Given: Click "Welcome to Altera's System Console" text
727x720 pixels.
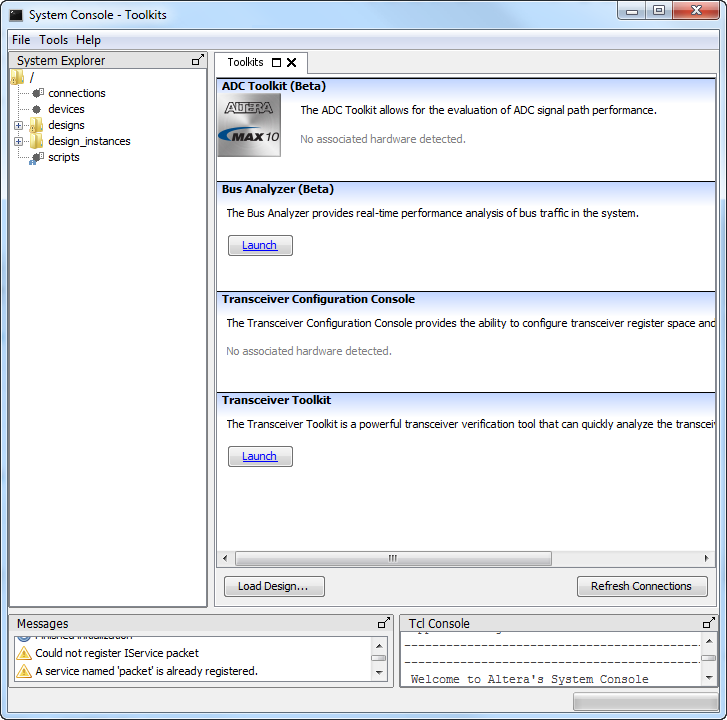Looking at the screenshot, I should pos(529,679).
